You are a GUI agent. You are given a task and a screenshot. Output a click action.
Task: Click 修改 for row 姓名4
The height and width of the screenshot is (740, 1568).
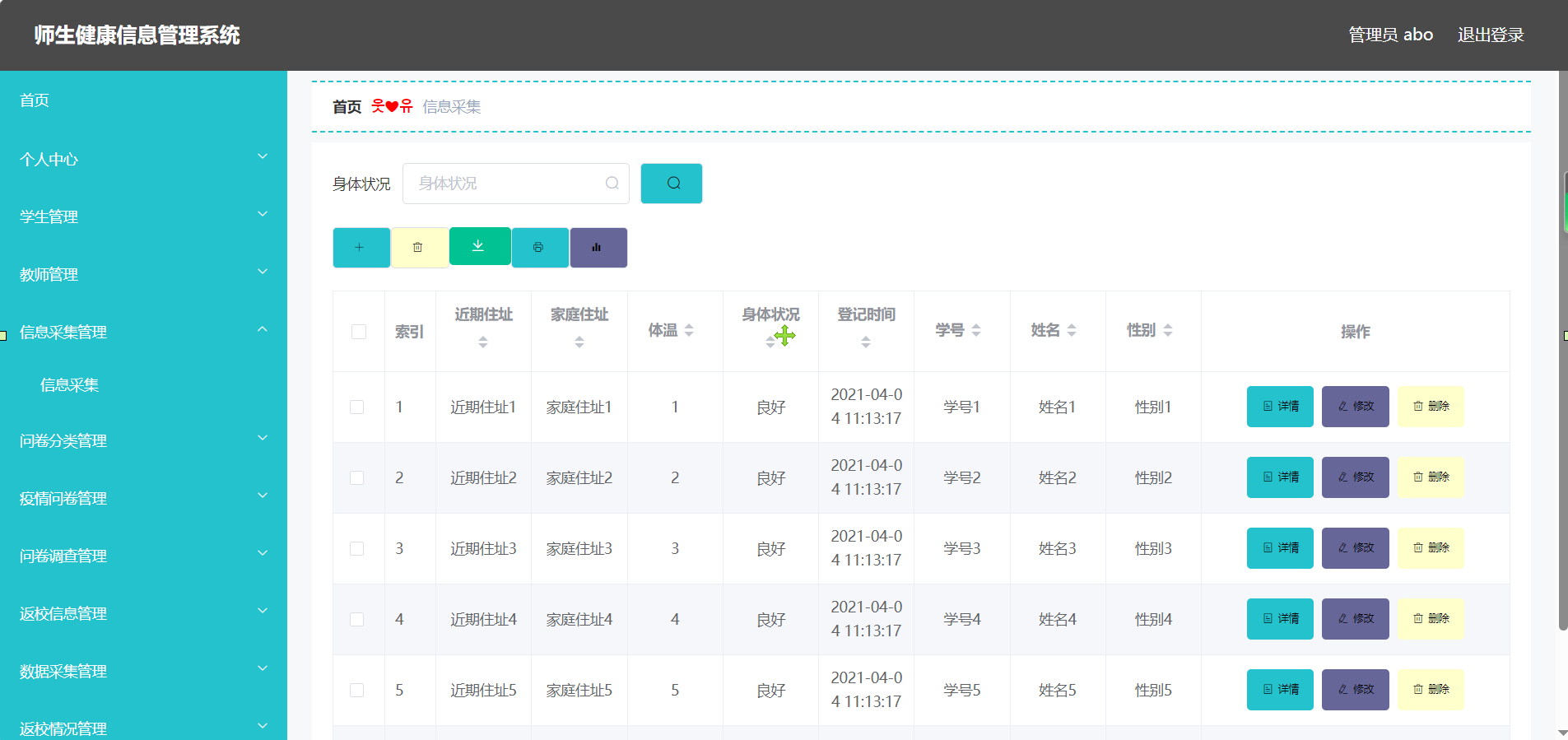[x=1355, y=619]
